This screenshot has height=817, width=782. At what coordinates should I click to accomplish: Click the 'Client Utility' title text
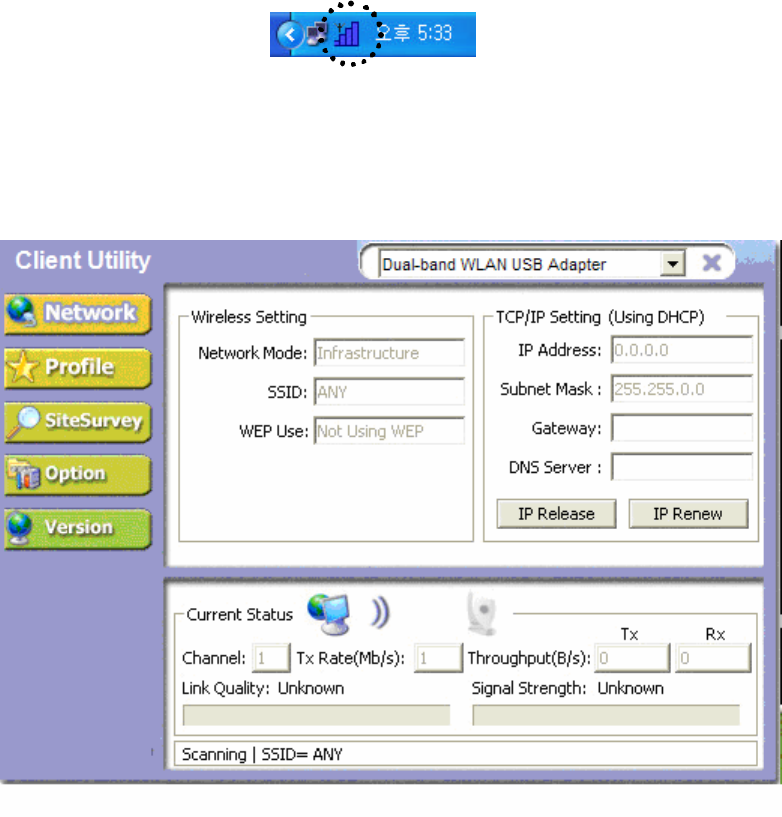[x=83, y=261]
